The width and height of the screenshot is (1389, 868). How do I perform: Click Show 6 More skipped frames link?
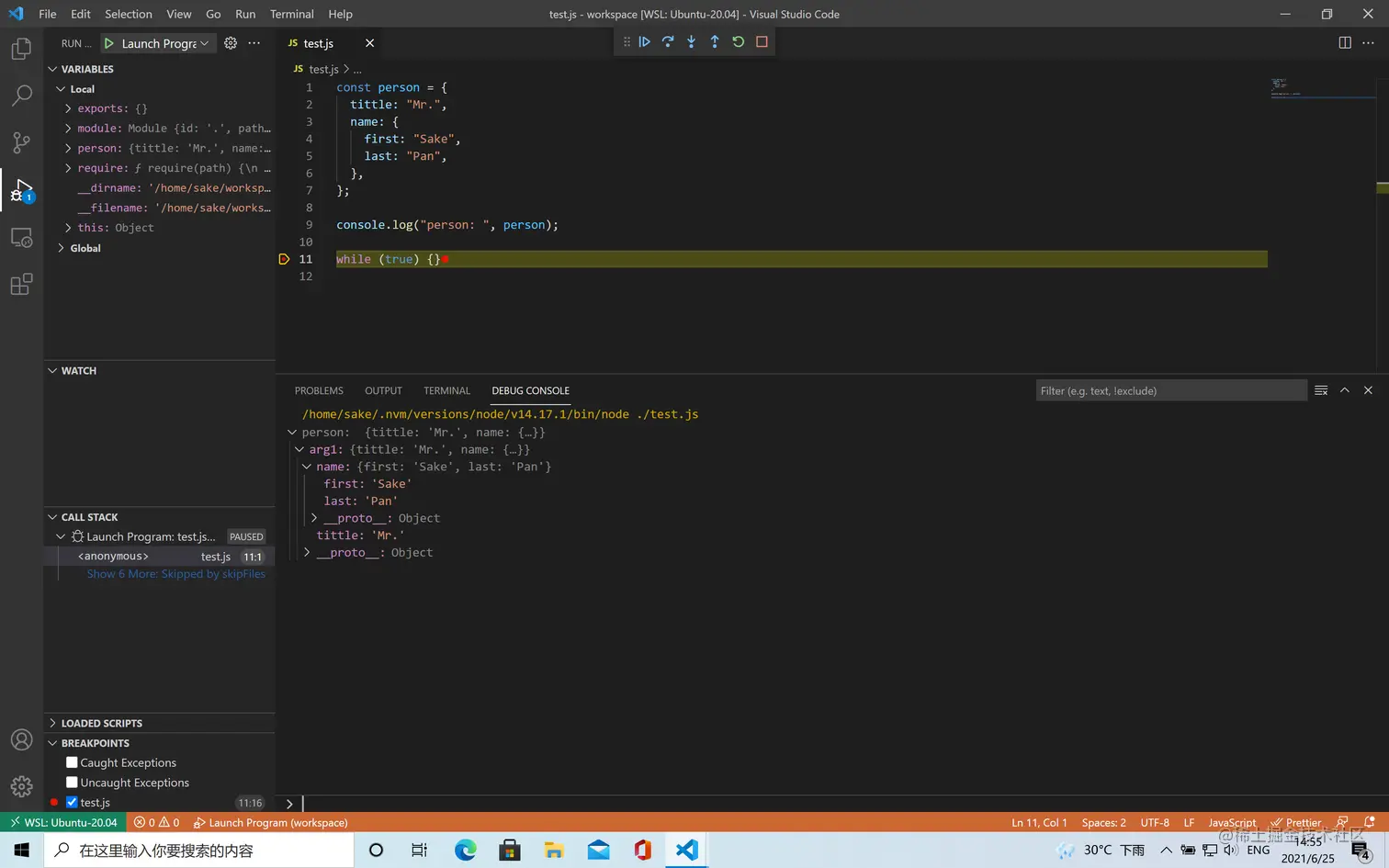(175, 574)
